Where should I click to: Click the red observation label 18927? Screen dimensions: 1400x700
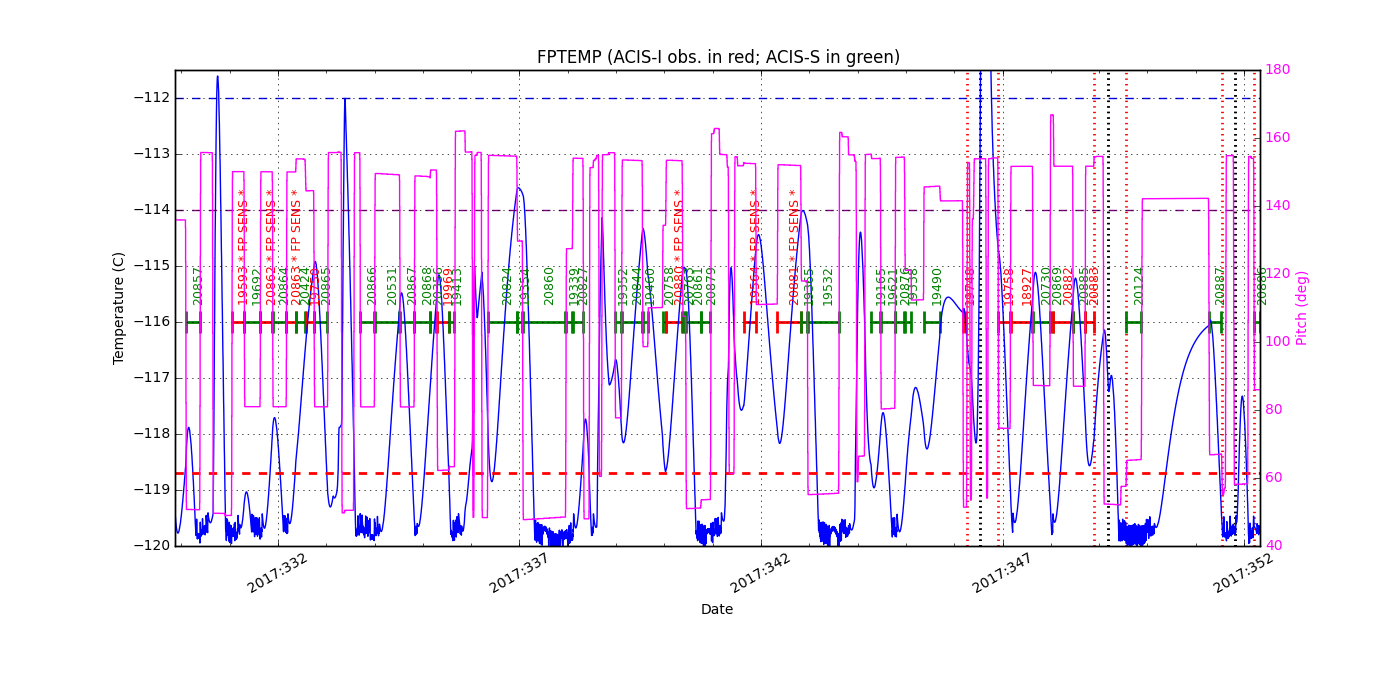(1025, 287)
